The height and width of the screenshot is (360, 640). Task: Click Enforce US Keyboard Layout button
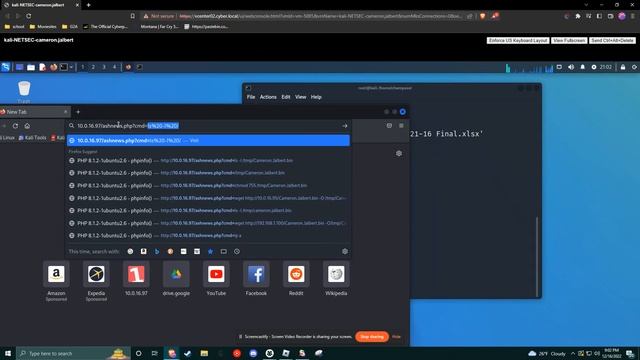click(518, 40)
